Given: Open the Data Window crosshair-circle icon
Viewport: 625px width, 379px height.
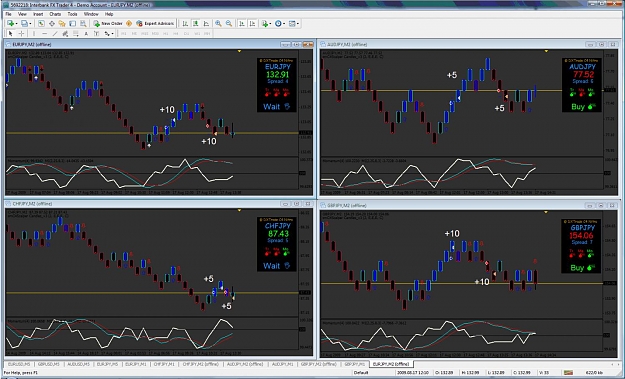Looking at the screenshot, I should (52, 24).
